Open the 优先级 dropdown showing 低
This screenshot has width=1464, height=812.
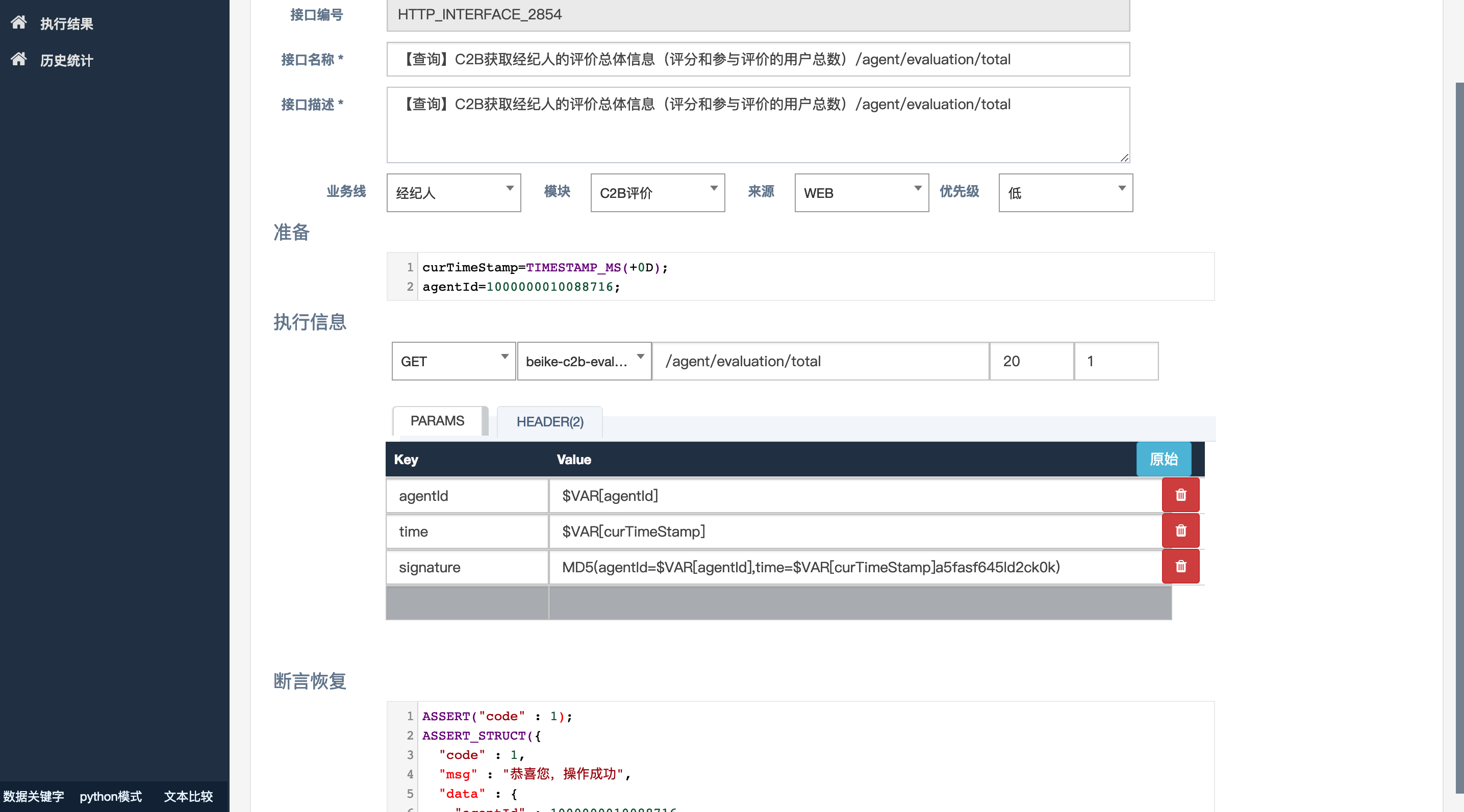point(1066,193)
